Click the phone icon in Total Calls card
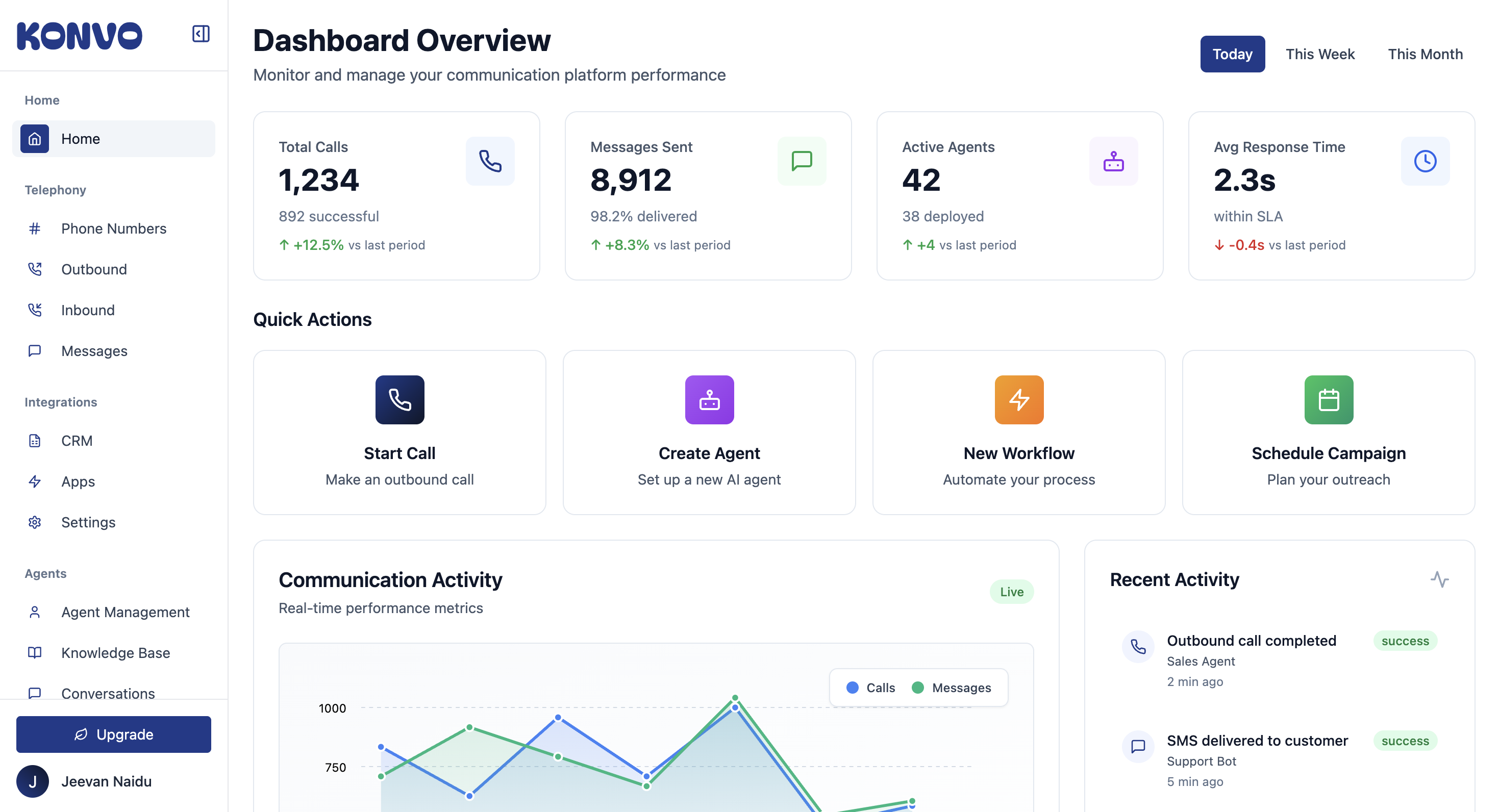Screen dimensions: 1499x812 [490, 161]
